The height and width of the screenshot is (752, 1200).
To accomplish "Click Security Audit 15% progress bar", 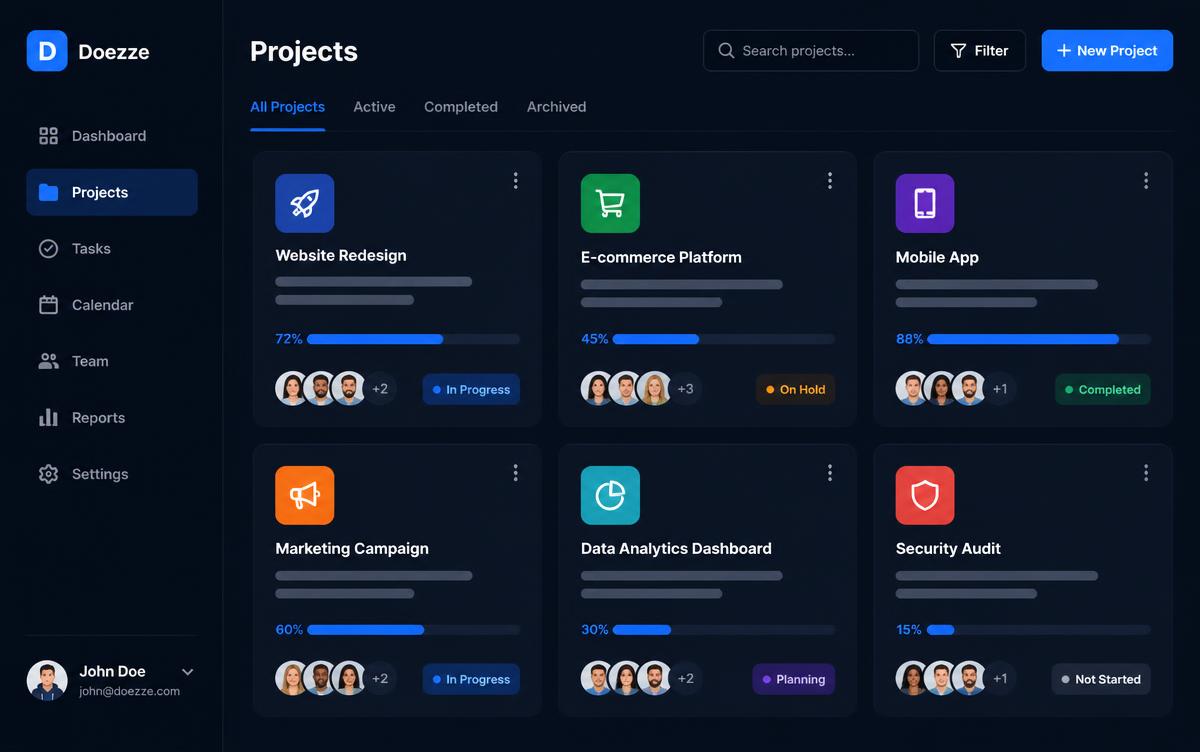I will [x=1039, y=630].
